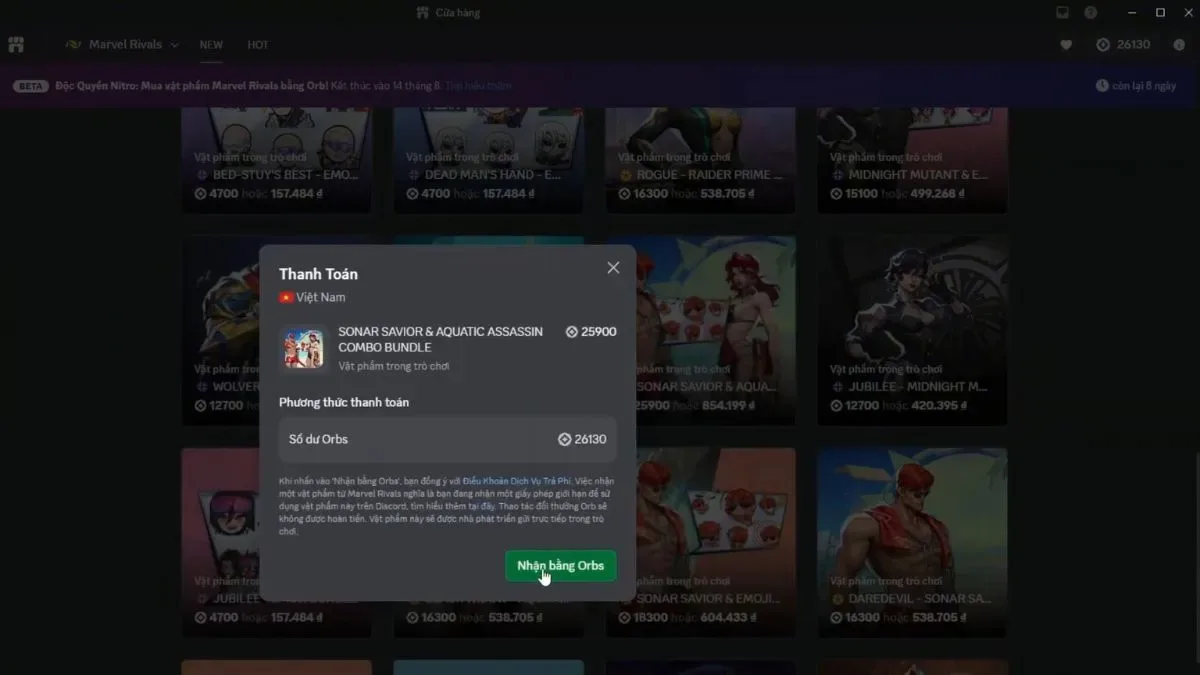Maximize the Discord window

click(1160, 13)
